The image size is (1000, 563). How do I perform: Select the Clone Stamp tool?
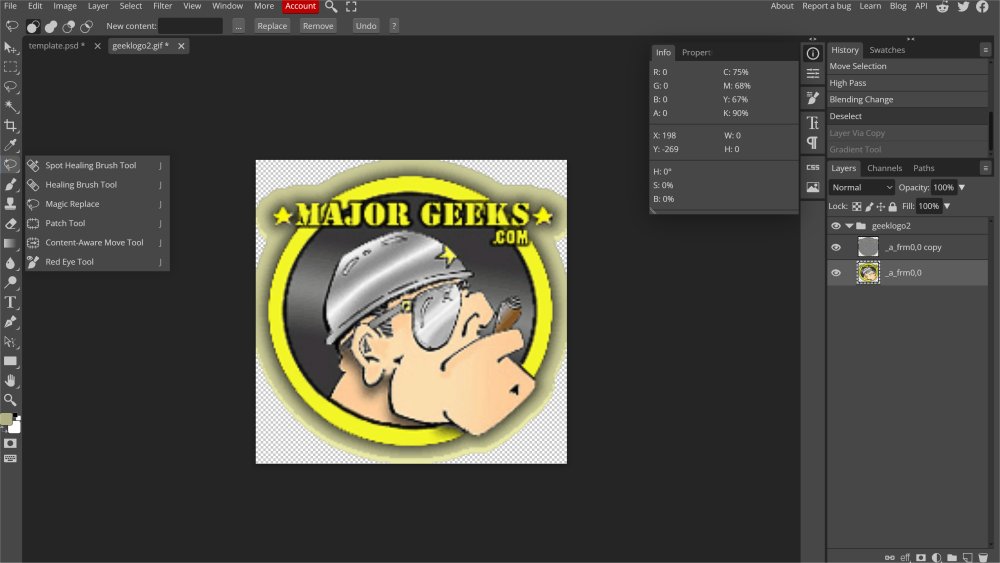10,204
